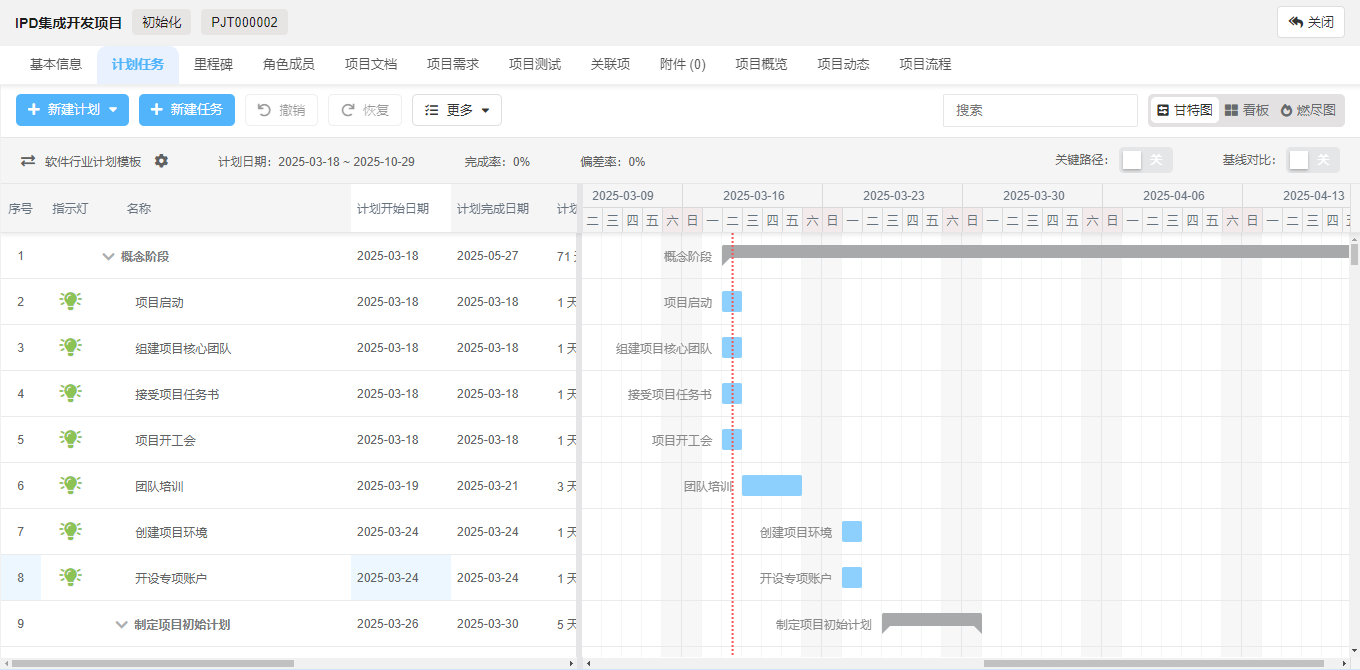Click the 新建任务 button
The image size is (1360, 670).
(187, 110)
